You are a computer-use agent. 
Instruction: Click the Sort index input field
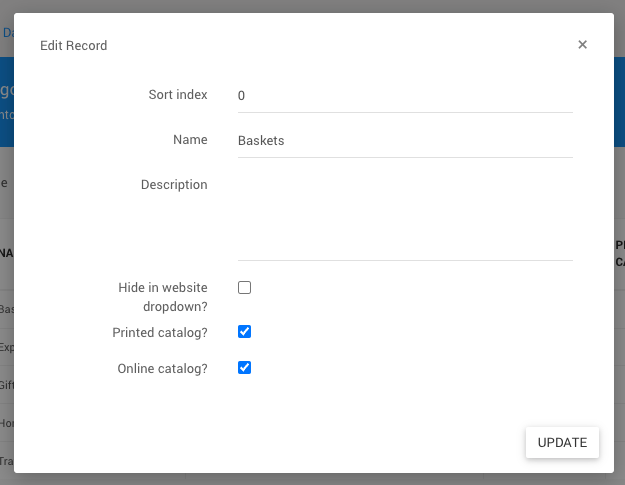tap(404, 96)
